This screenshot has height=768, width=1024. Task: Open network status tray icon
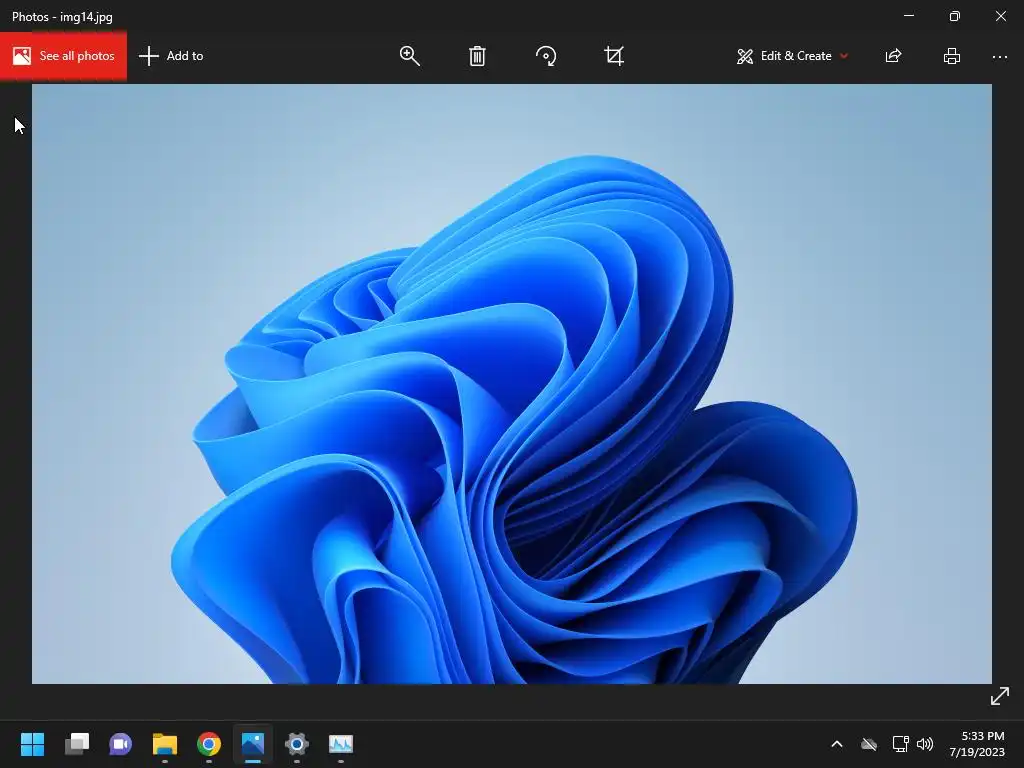(x=901, y=744)
